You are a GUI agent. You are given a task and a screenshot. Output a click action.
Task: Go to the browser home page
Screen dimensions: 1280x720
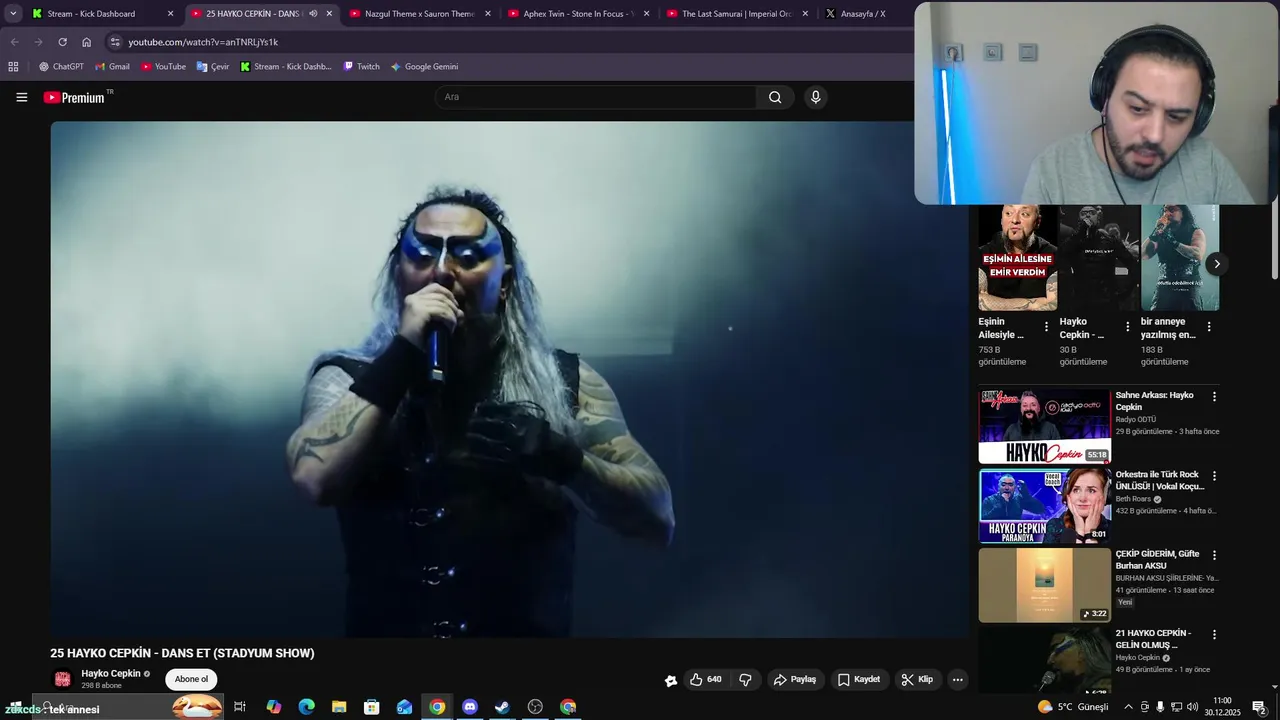coord(87,42)
